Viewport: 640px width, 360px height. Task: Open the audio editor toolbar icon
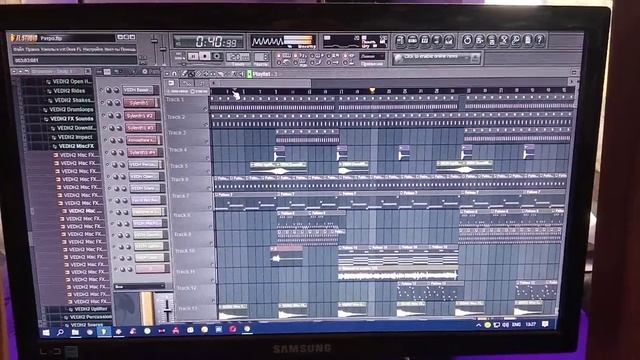[x=504, y=40]
